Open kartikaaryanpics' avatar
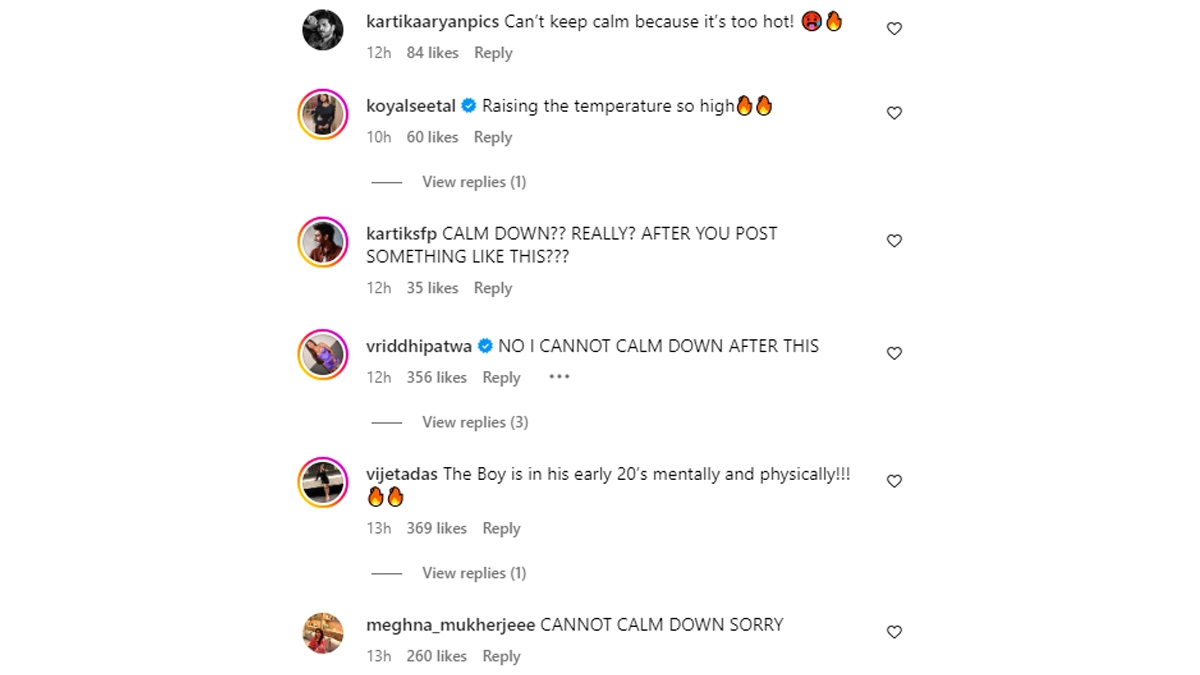The width and height of the screenshot is (1200, 675). tap(323, 31)
